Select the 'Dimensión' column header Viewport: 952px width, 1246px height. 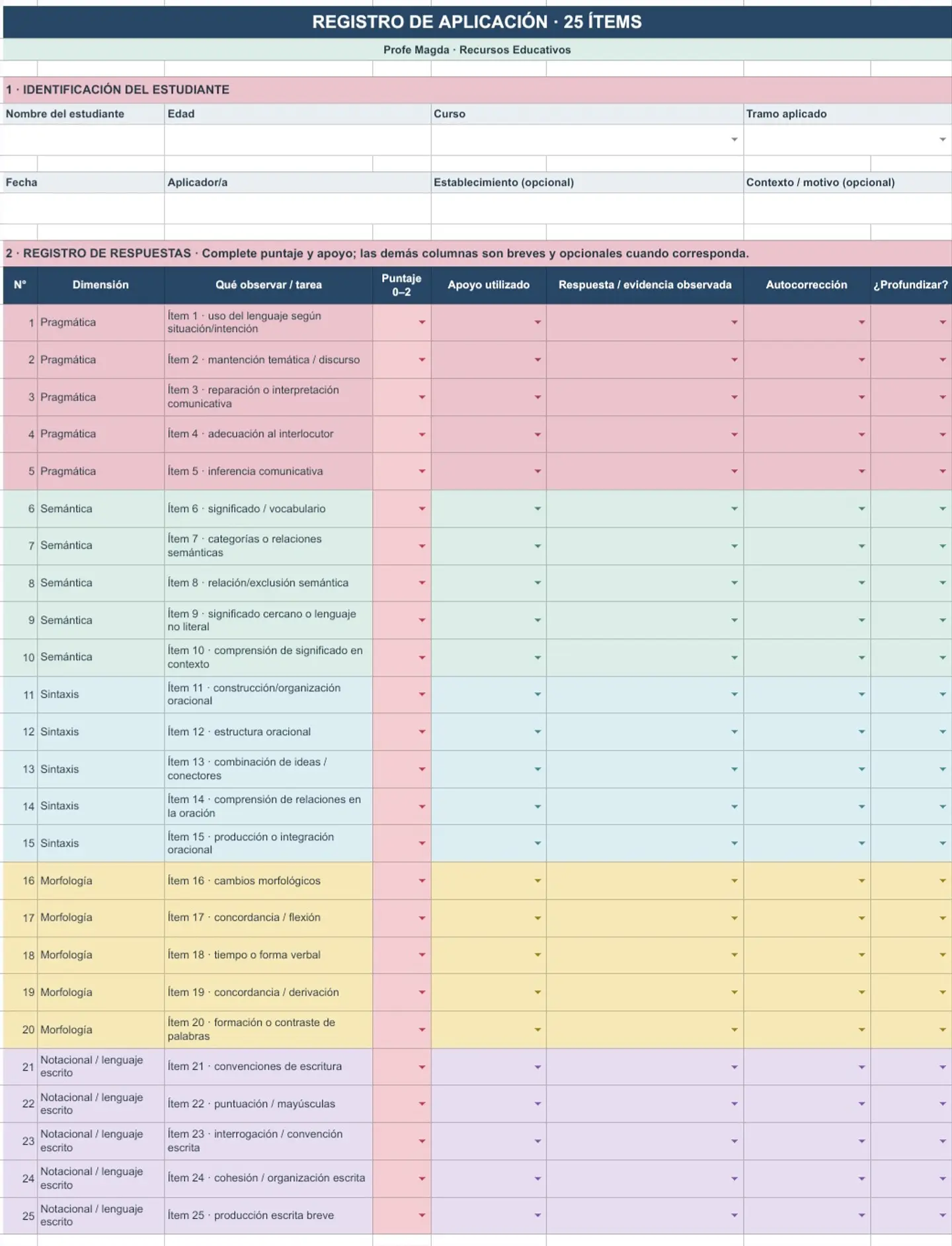tap(100, 285)
